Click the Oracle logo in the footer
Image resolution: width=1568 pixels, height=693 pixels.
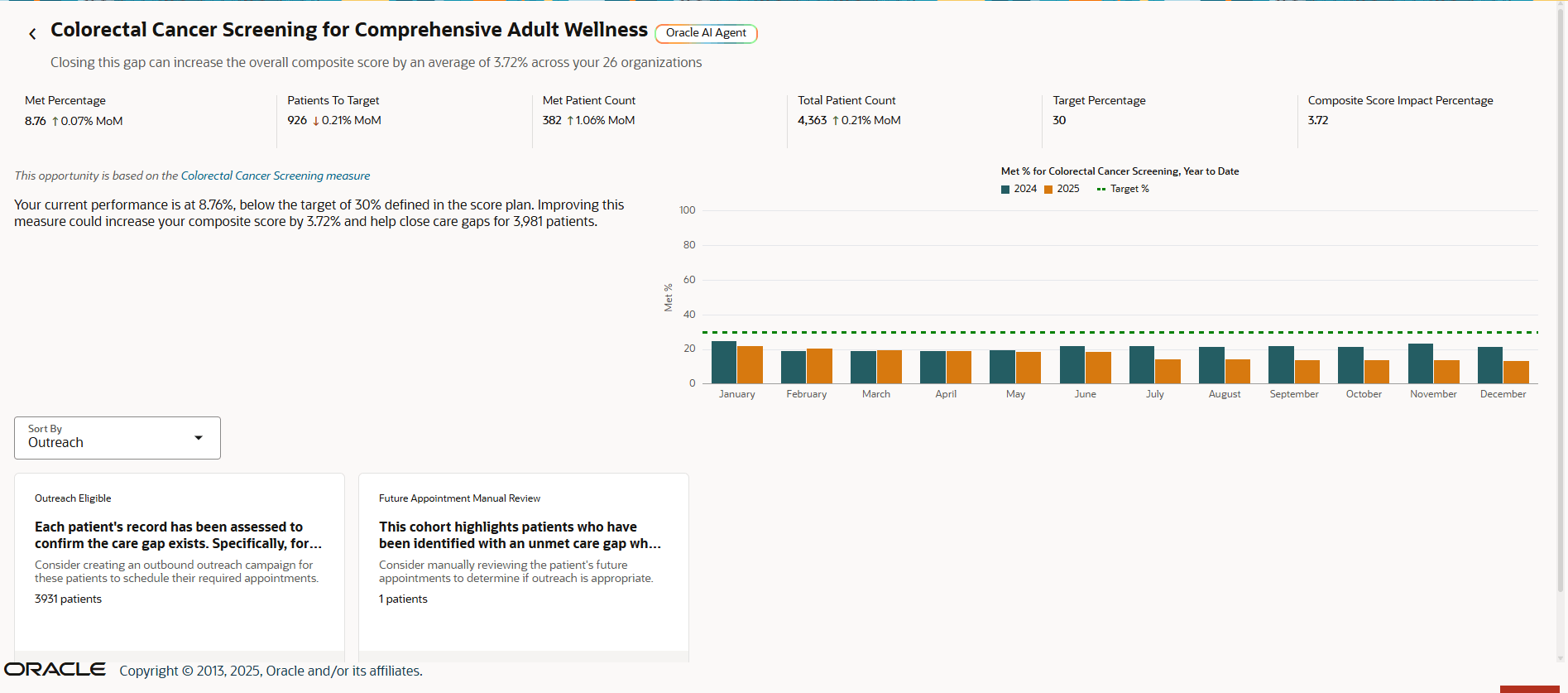(55, 669)
